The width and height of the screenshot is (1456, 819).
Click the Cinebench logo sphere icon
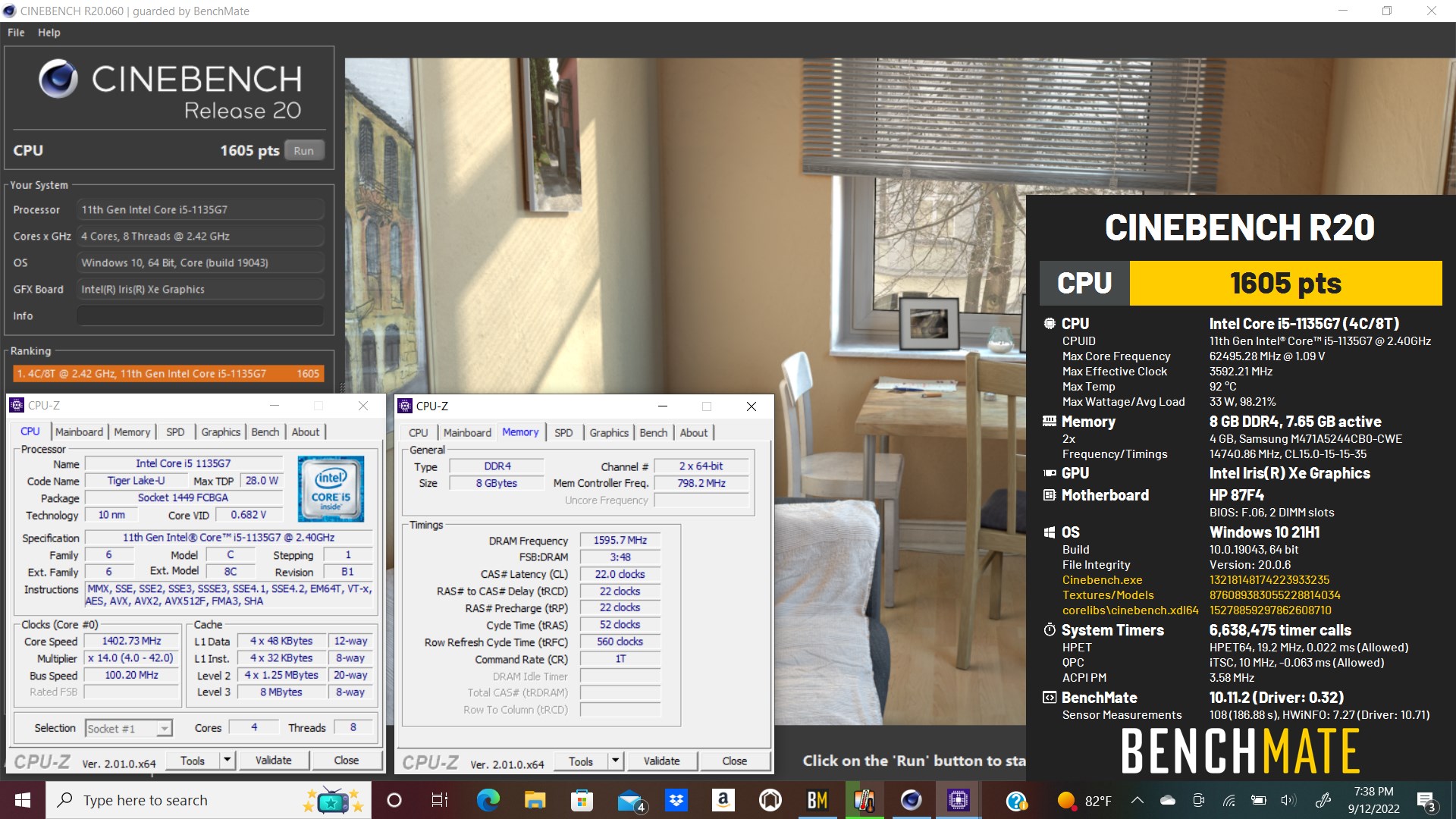point(58,78)
